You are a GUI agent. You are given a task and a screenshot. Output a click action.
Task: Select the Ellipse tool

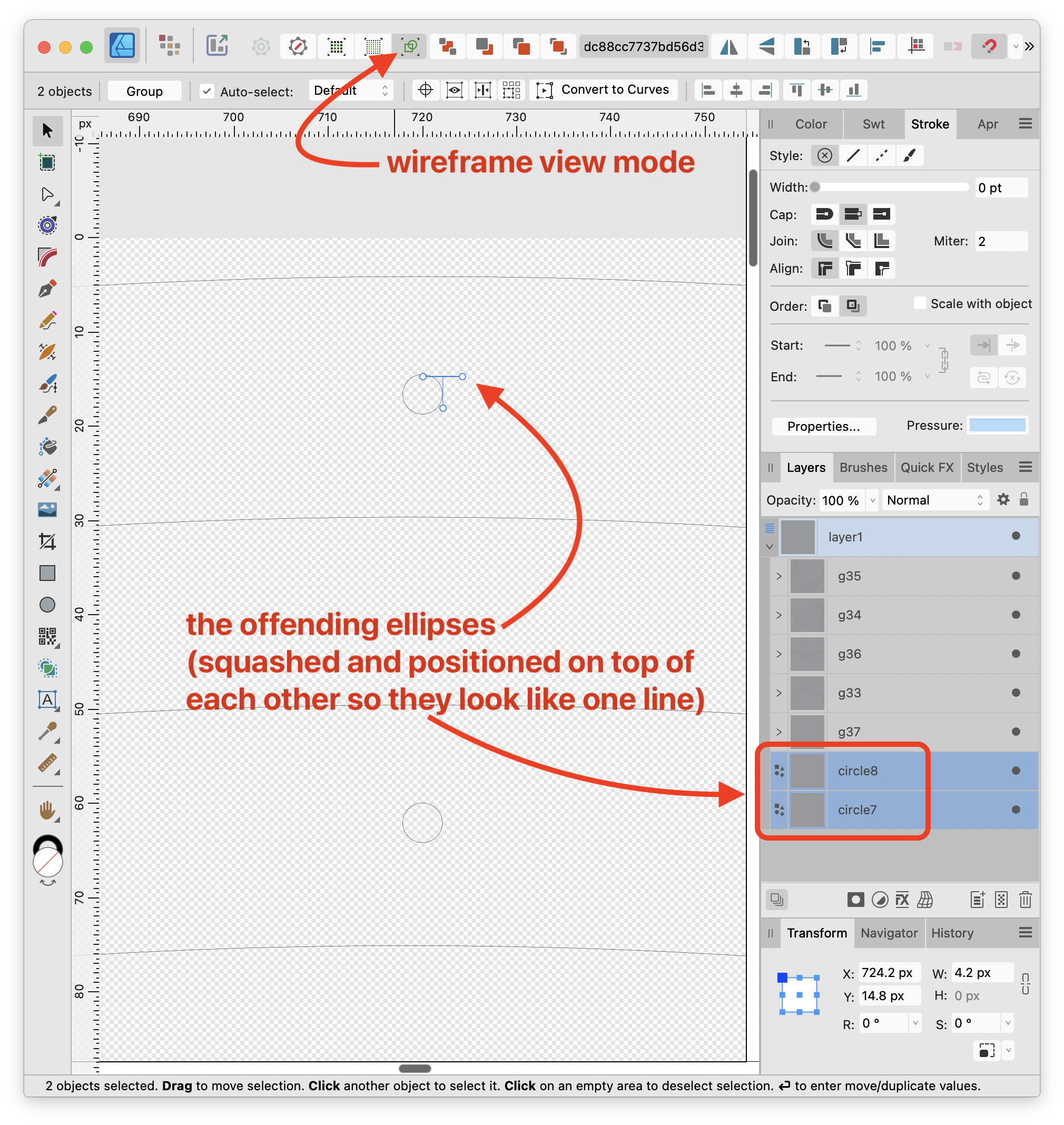[47, 605]
